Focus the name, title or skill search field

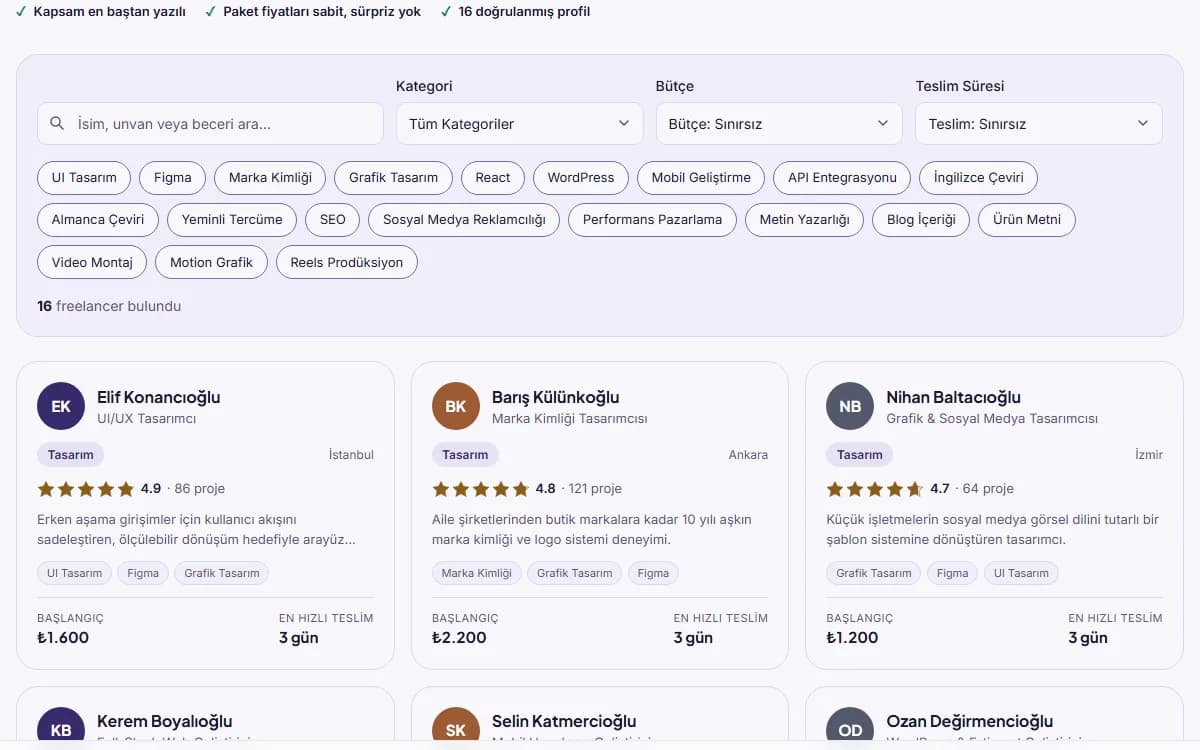click(210, 124)
